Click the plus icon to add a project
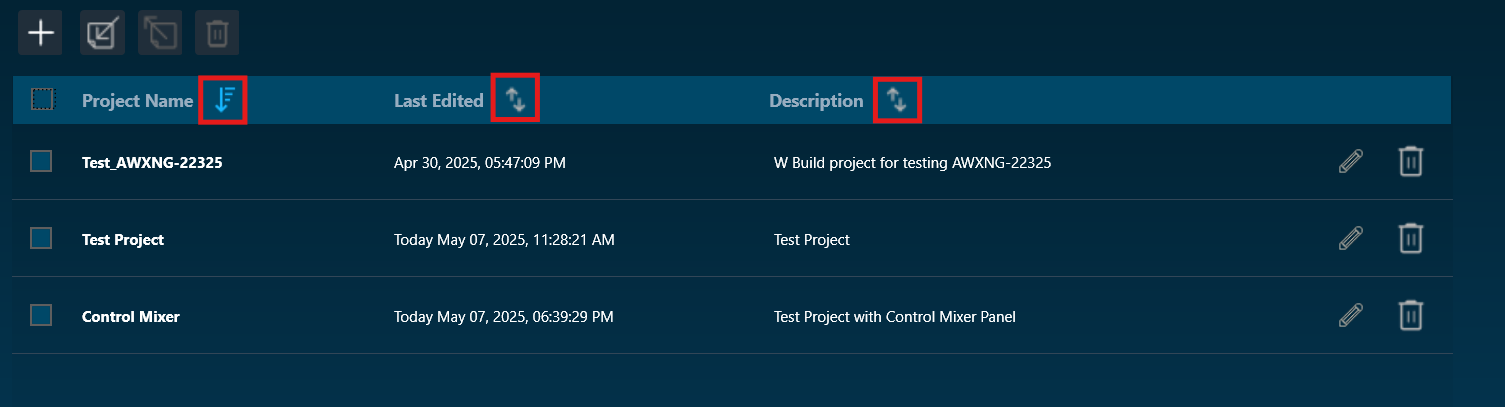1505x407 pixels. pyautogui.click(x=40, y=34)
